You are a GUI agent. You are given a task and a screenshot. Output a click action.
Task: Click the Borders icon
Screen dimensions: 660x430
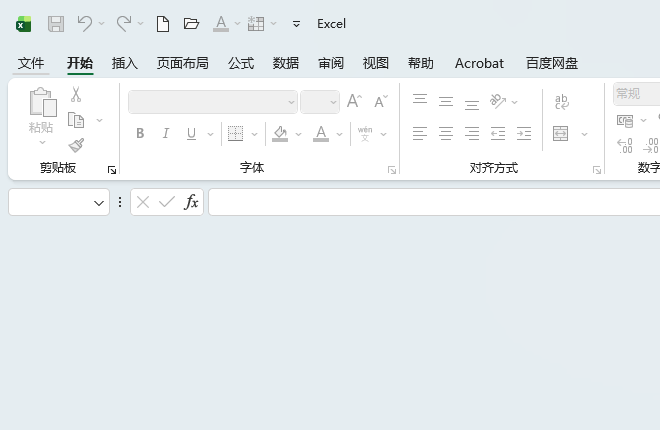235,134
